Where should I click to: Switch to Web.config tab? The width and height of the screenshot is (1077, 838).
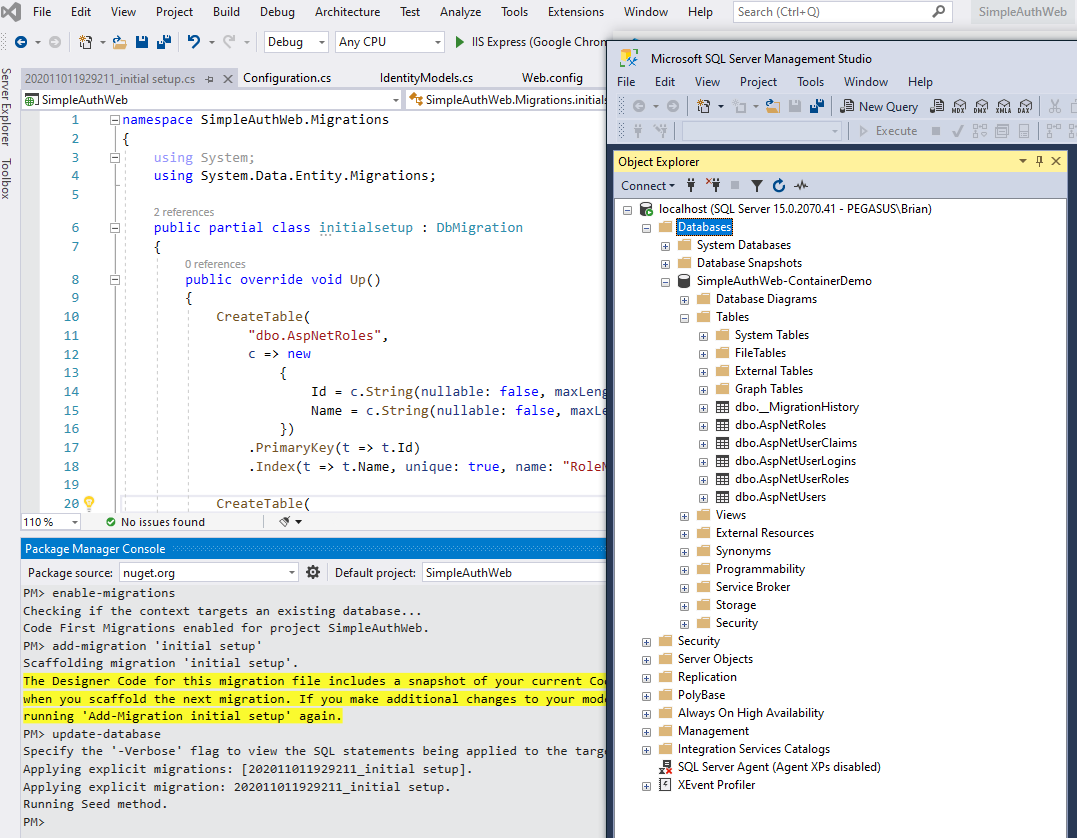[552, 78]
